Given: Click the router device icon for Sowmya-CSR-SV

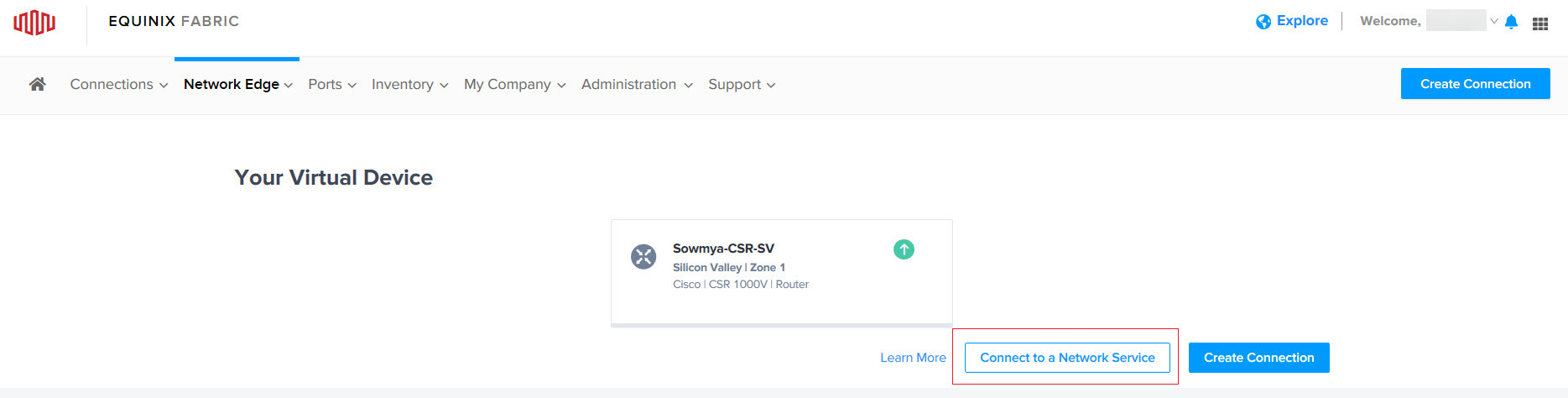Looking at the screenshot, I should pyautogui.click(x=643, y=256).
